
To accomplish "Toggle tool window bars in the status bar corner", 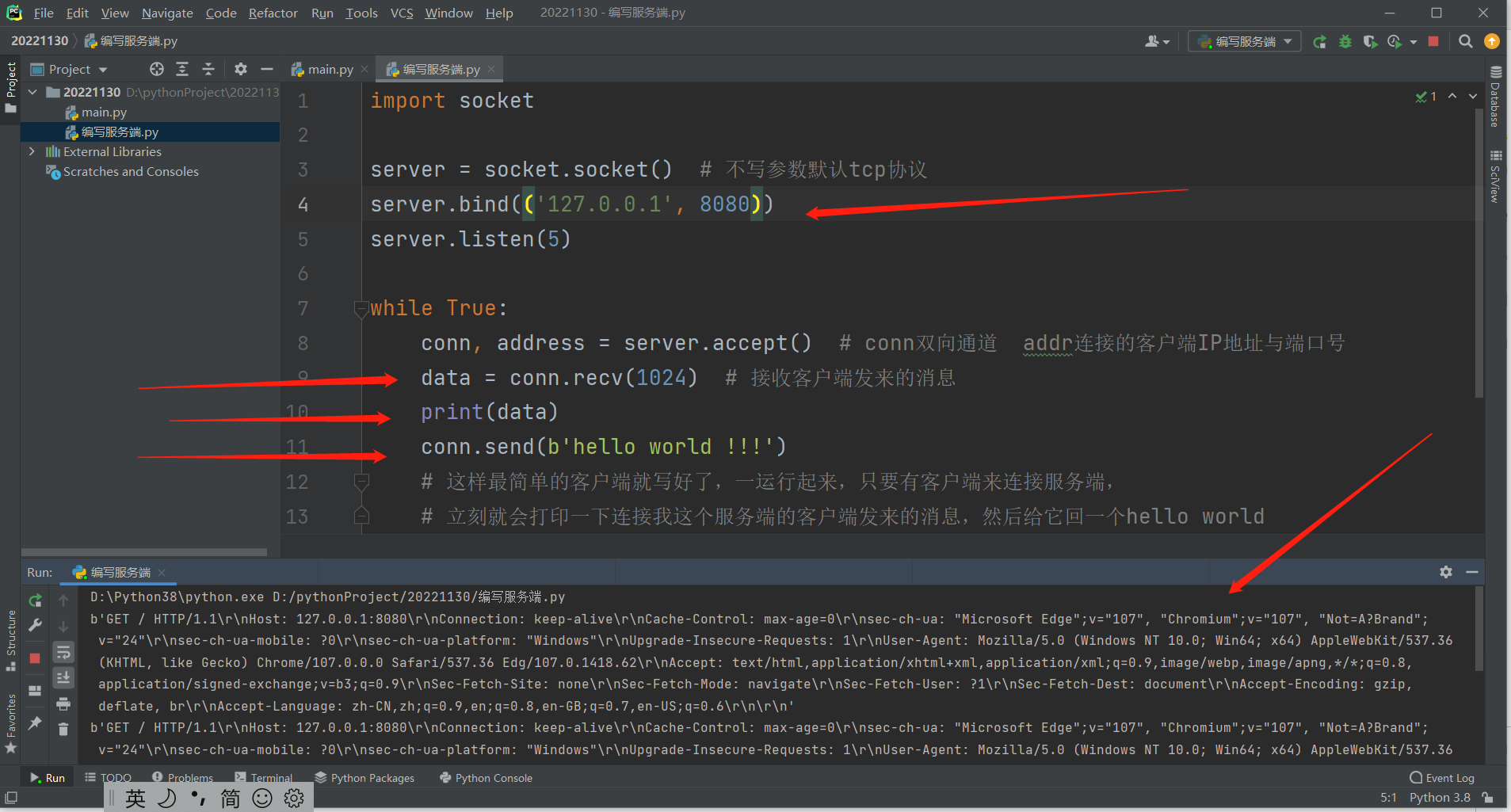I will [x=11, y=798].
